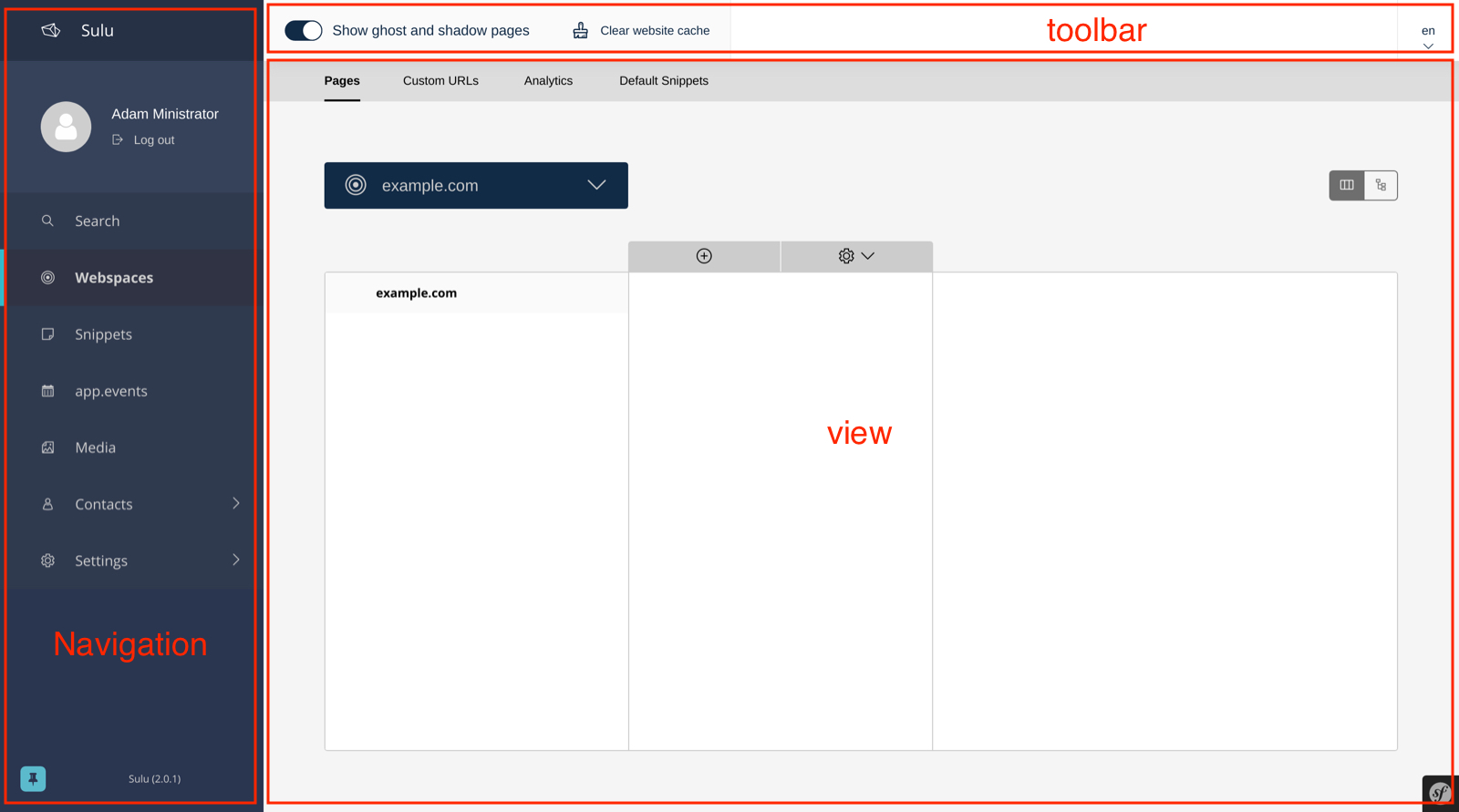Expand the example.com webspace selector
Screen dimensions: 1459x812
(x=476, y=186)
